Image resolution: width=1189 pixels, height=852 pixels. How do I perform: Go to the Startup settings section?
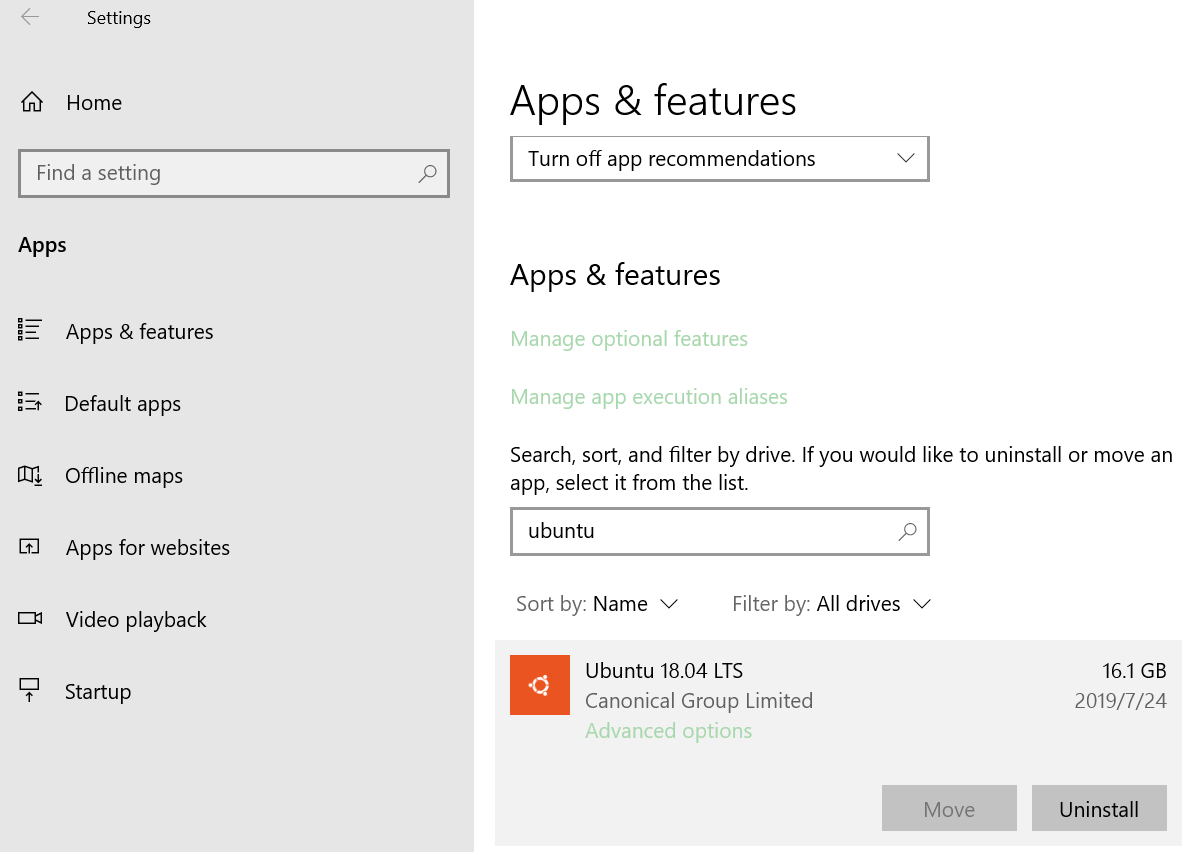pos(98,692)
